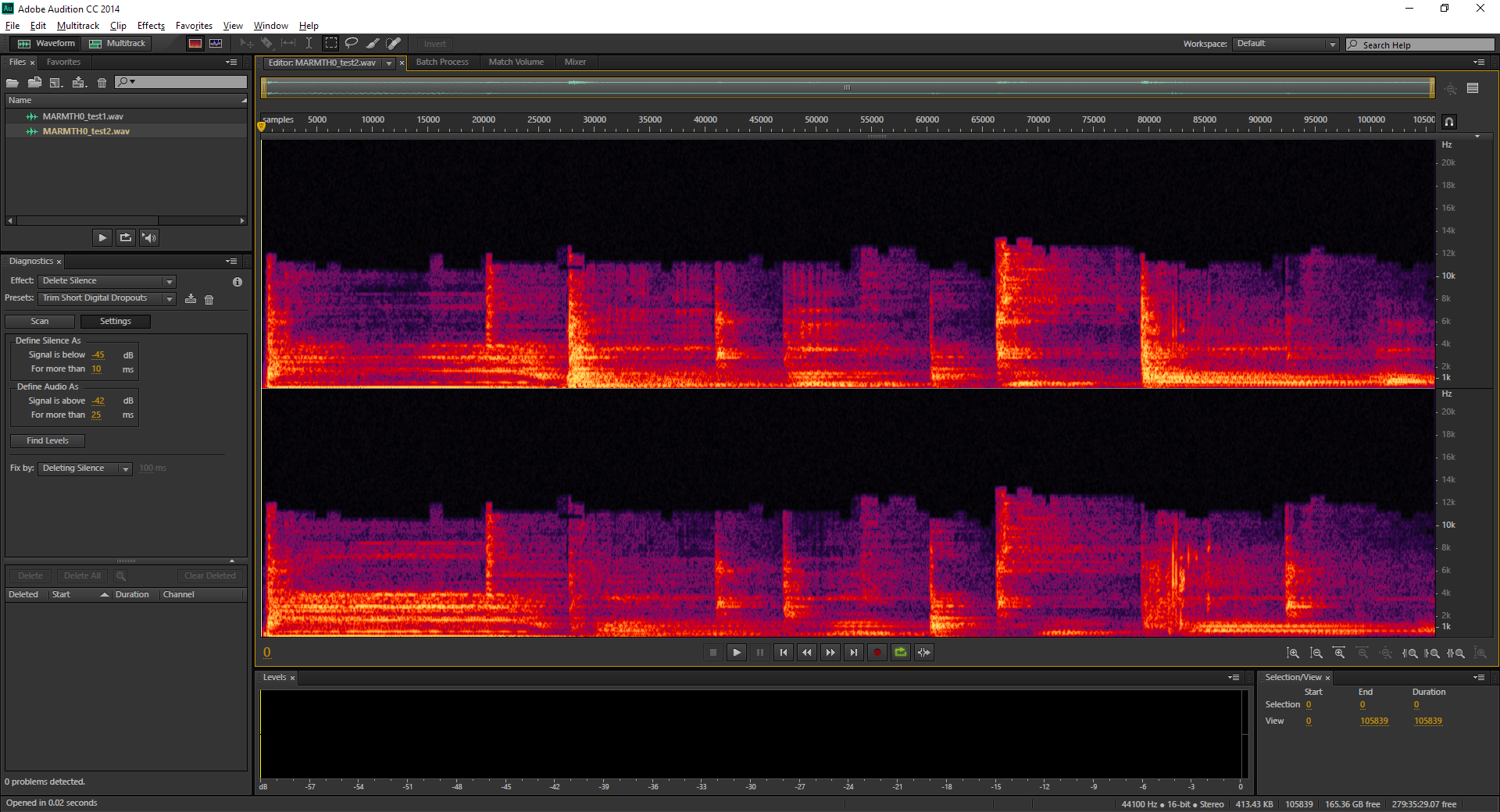This screenshot has width=1500, height=812.
Task: Select the Marquee Selection tool
Action: [x=331, y=44]
